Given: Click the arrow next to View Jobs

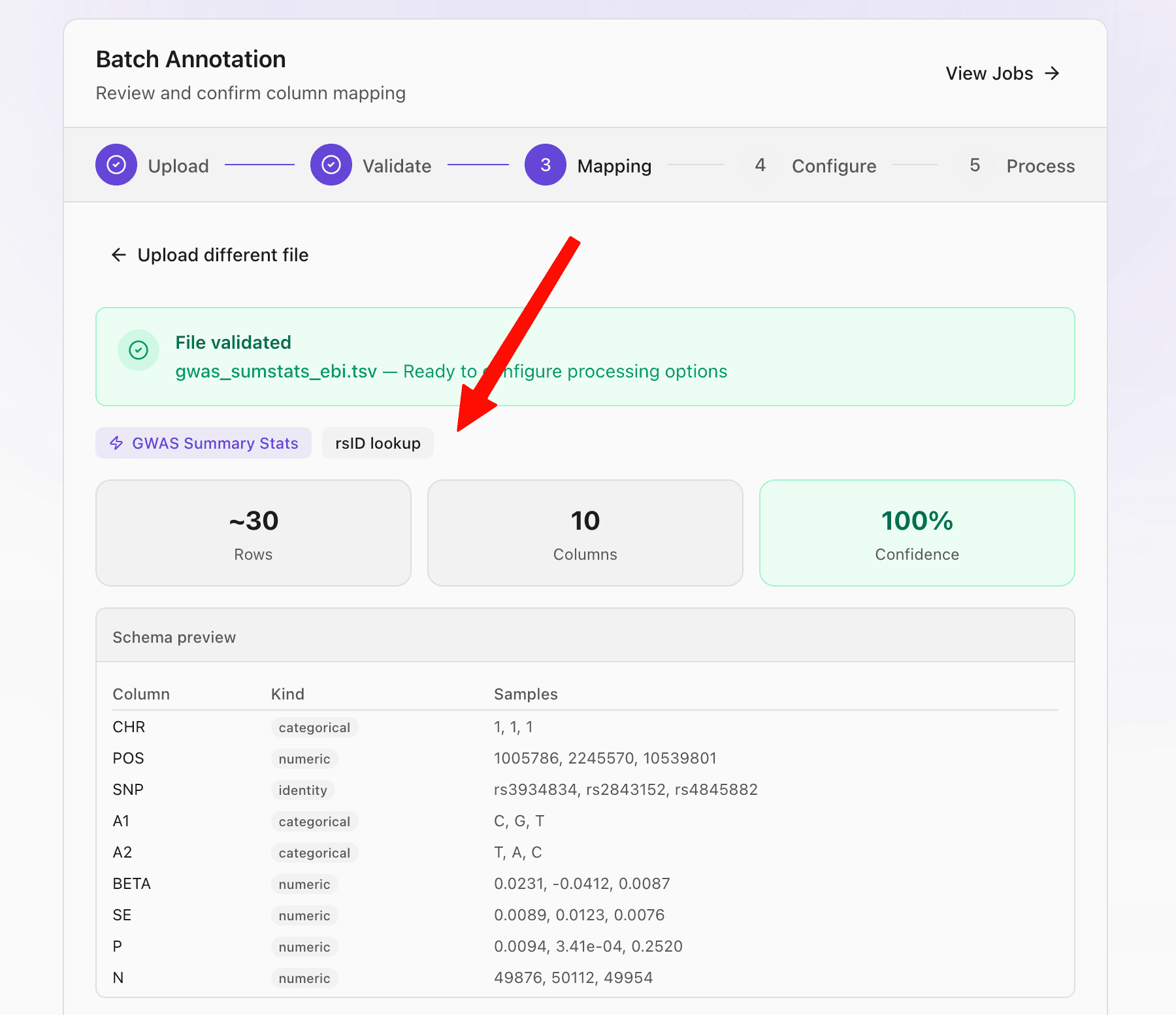Looking at the screenshot, I should tap(1052, 73).
